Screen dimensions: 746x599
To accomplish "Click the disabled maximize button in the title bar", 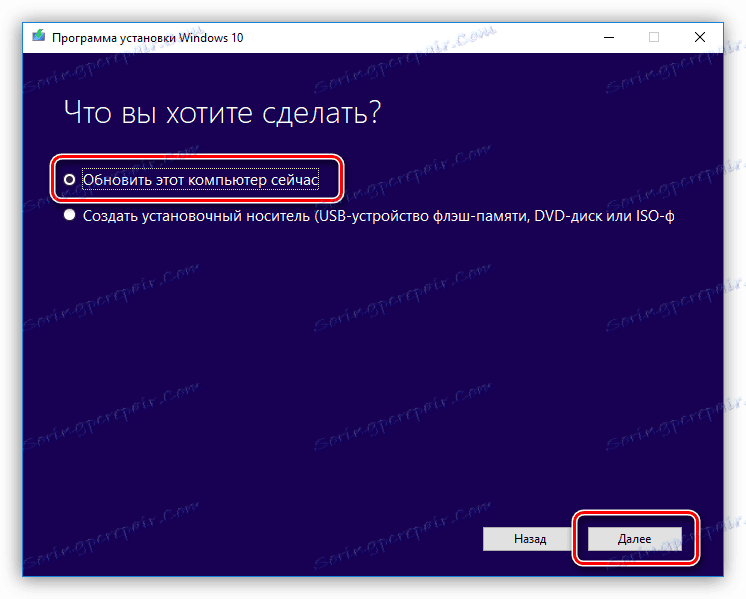I will tap(654, 37).
